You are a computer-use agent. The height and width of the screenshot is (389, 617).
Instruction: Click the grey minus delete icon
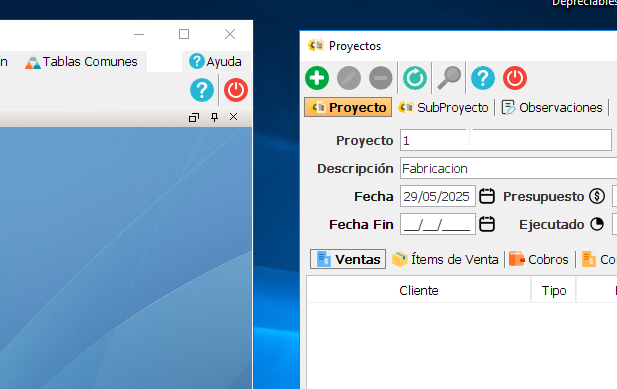coord(381,78)
